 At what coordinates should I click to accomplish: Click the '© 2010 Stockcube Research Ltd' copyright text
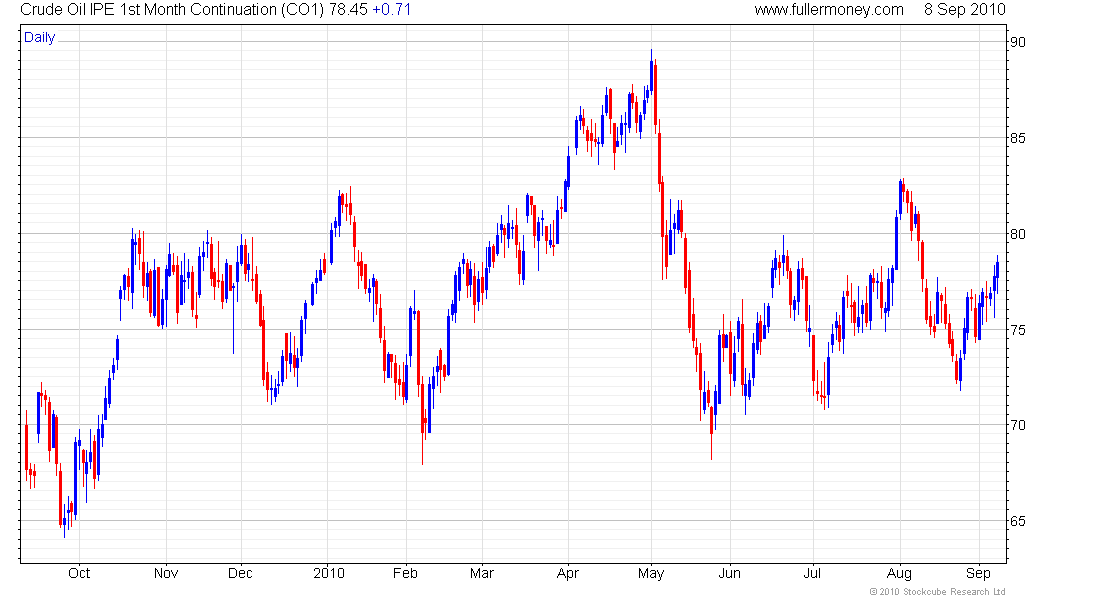tap(938, 592)
